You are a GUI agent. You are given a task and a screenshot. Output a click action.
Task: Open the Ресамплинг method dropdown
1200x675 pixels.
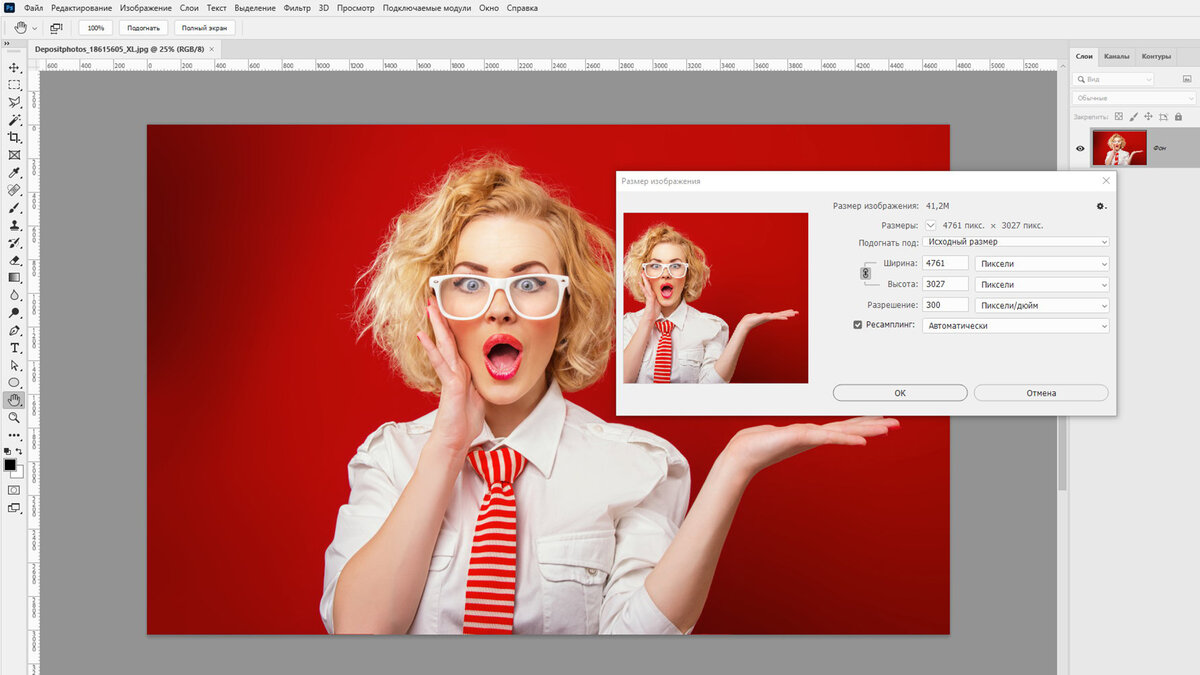[1016, 326]
